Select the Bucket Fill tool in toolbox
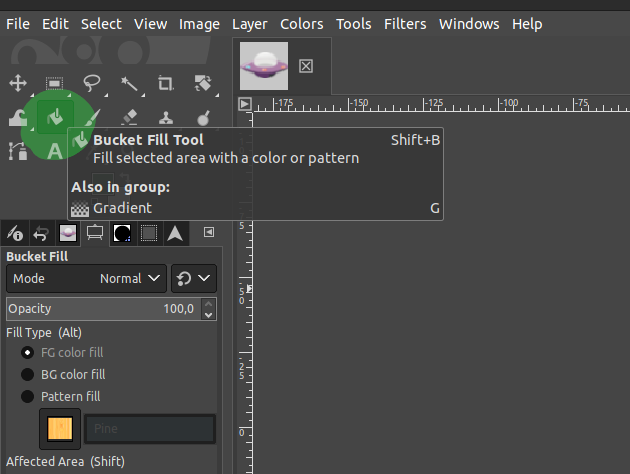Screen dimensions: 630x474 coord(55,117)
